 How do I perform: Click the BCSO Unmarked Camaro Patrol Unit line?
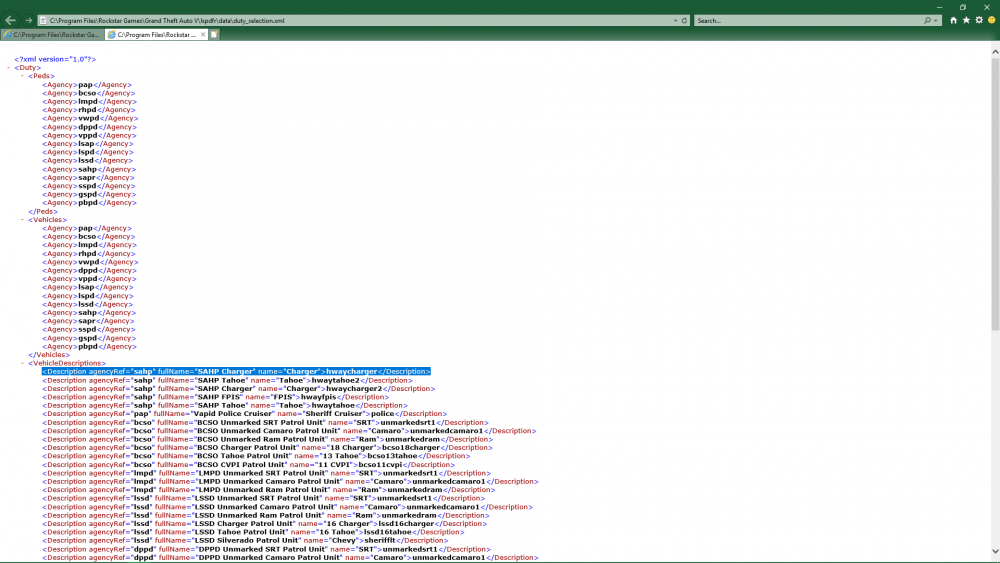(290, 431)
